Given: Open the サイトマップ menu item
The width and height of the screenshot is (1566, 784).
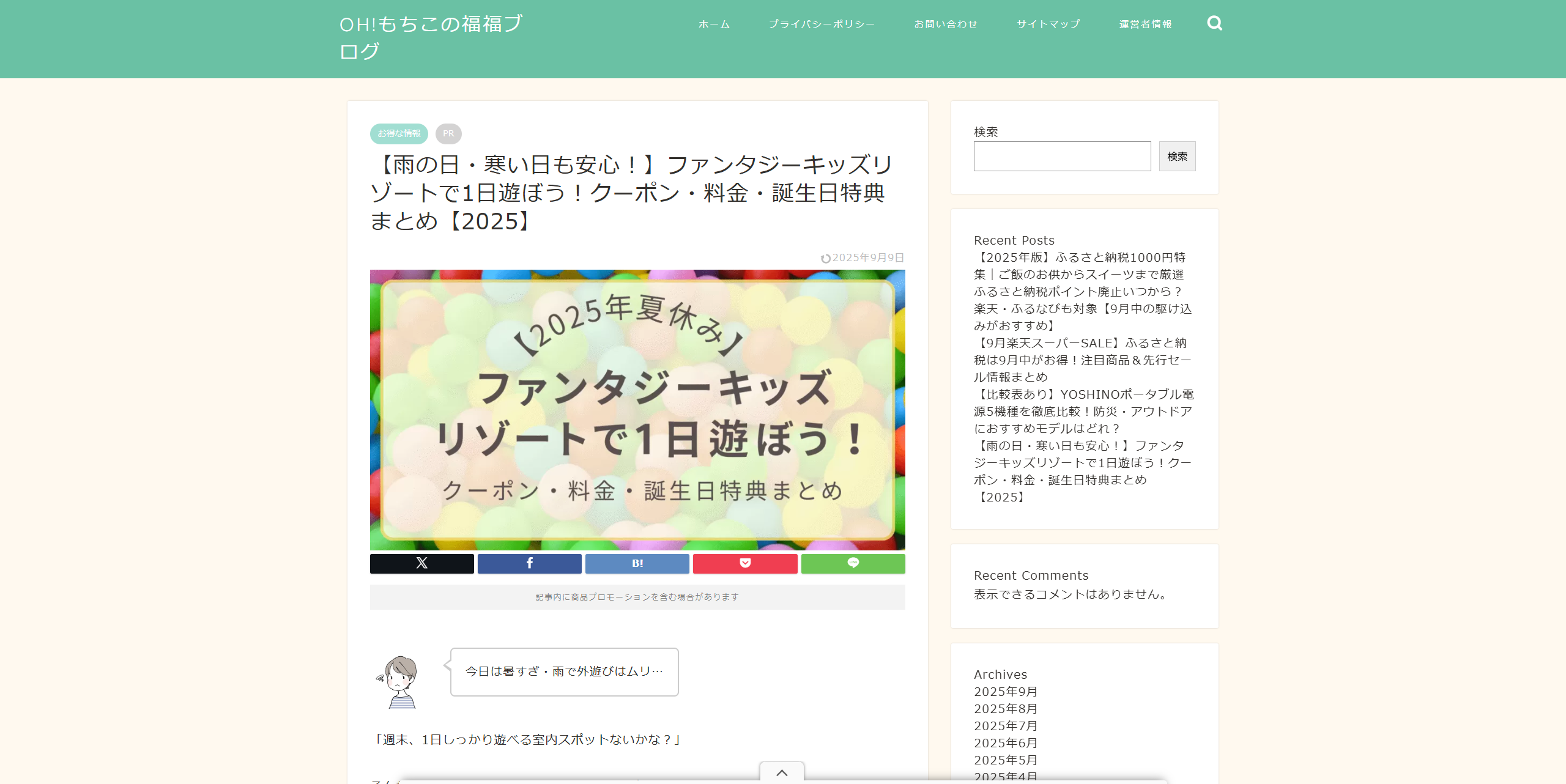Looking at the screenshot, I should [x=1048, y=24].
